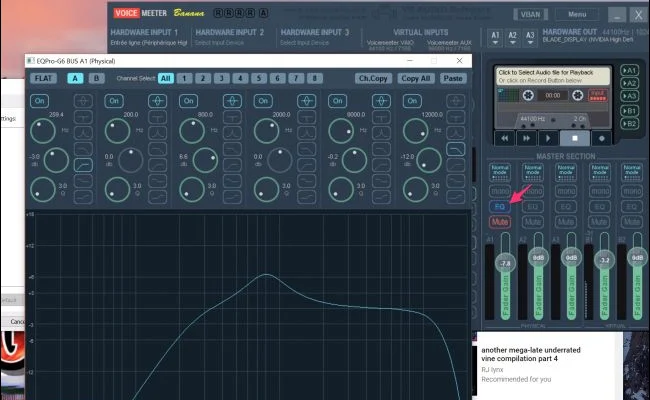The width and height of the screenshot is (650, 400).
Task: Open Hardware Input 1 device selector
Action: coord(149,43)
